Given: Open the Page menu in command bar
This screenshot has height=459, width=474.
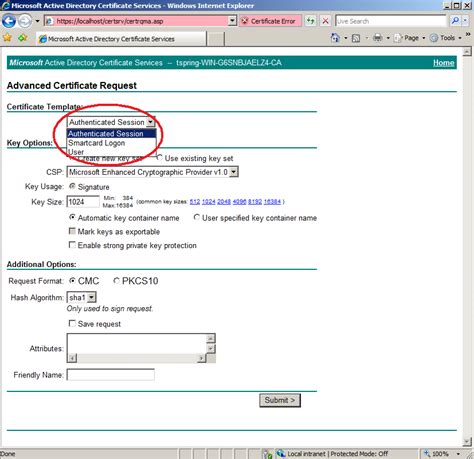Looking at the screenshot, I should coord(409,38).
